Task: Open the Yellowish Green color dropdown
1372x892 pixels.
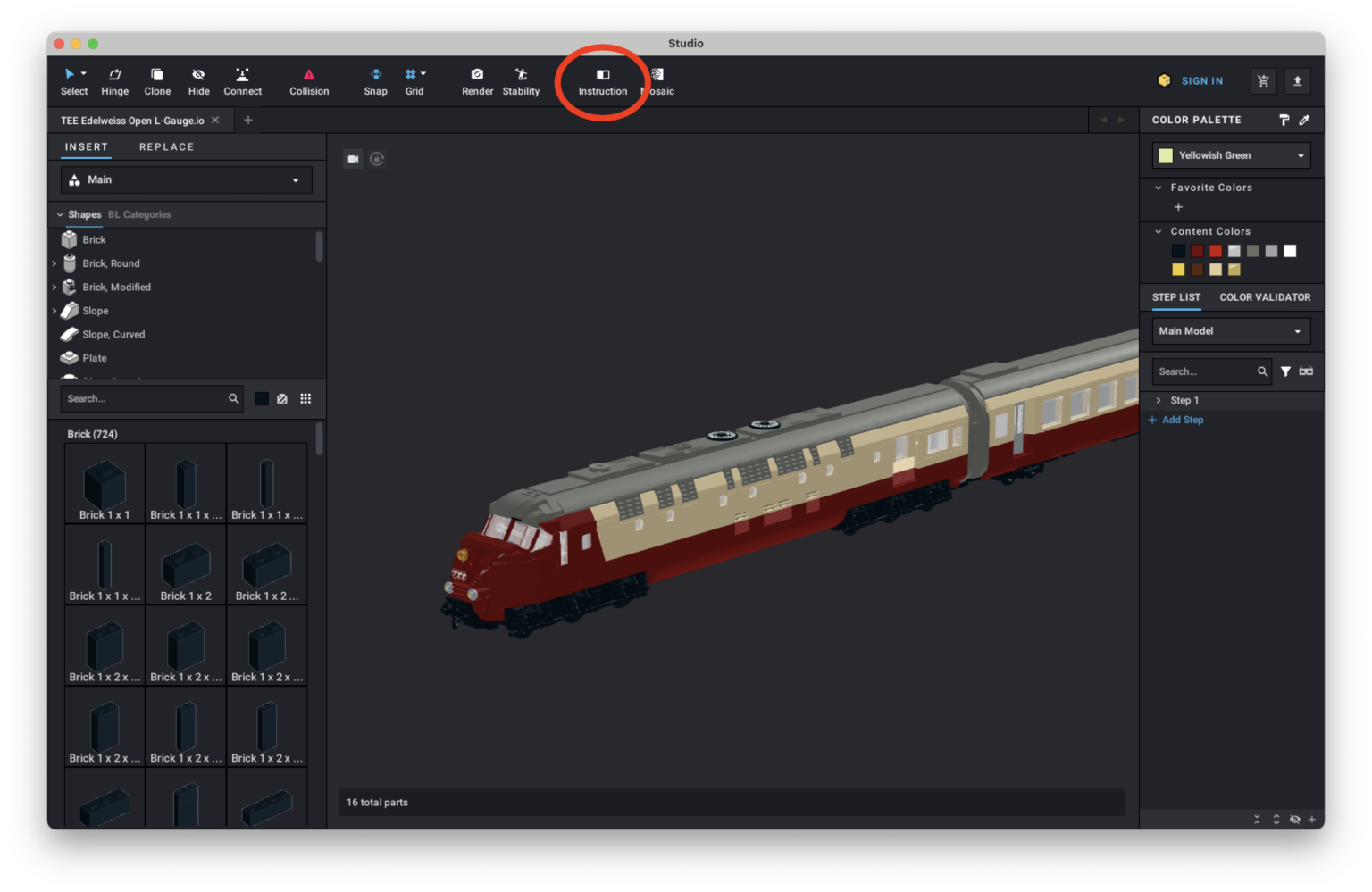Action: pyautogui.click(x=1231, y=155)
